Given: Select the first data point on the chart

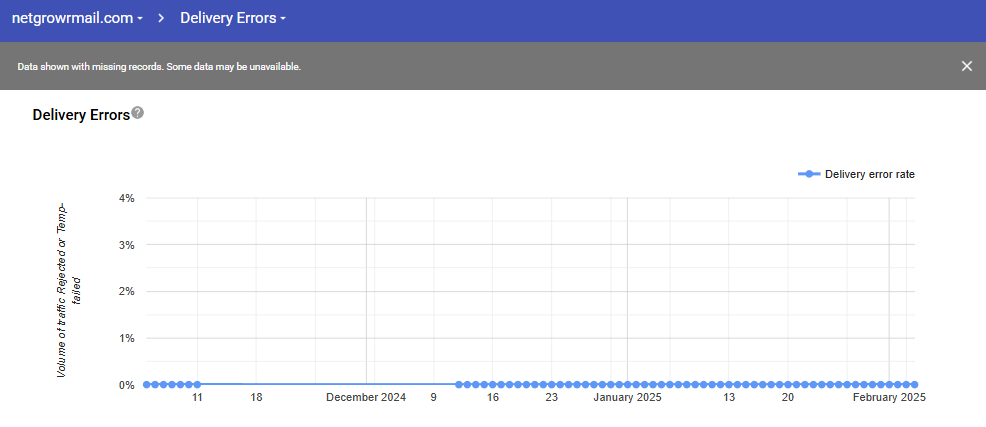Looking at the screenshot, I should point(147,384).
